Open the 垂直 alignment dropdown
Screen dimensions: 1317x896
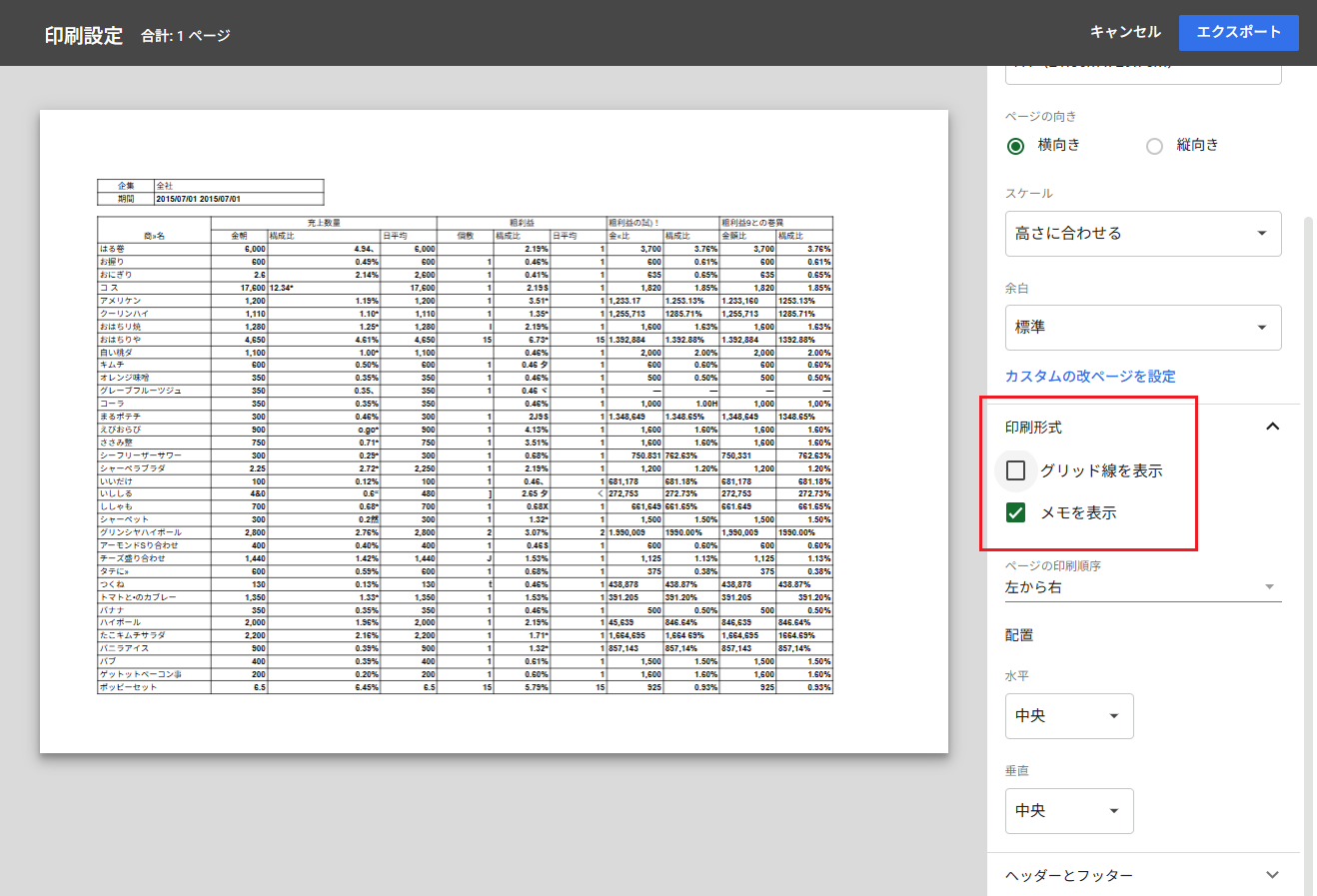[1069, 811]
